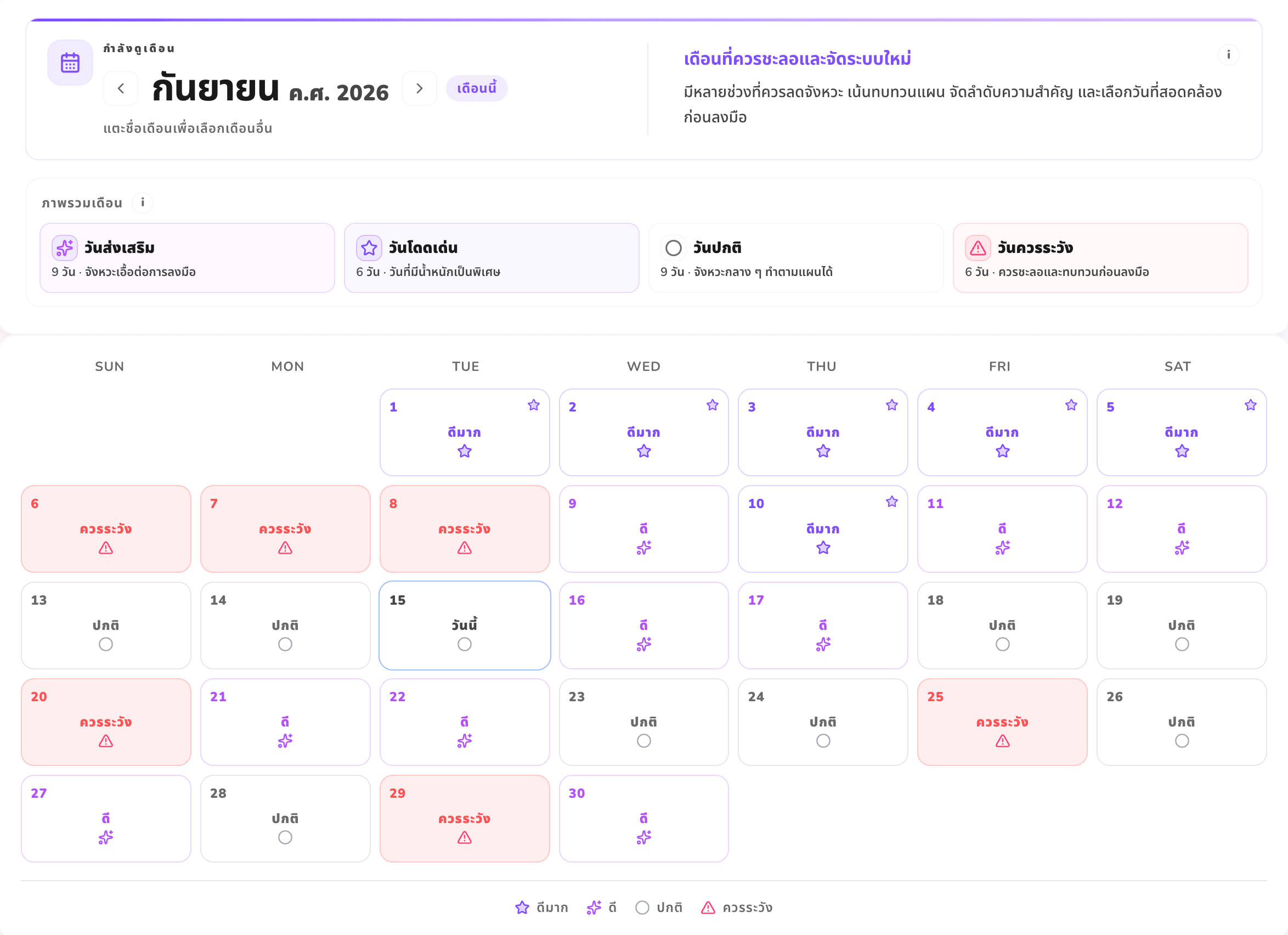This screenshot has height=935, width=1288.
Task: Open the info icon next to ภาพรวมเดือน
Action: pyautogui.click(x=143, y=202)
